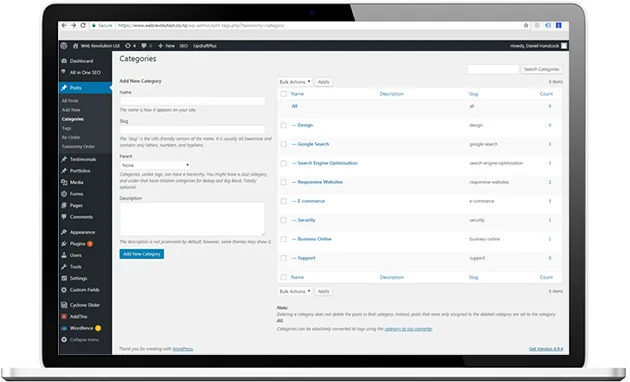Screen dimensions: 630x382
Task: Sort by Count column in table header
Action: pyautogui.click(x=546, y=94)
